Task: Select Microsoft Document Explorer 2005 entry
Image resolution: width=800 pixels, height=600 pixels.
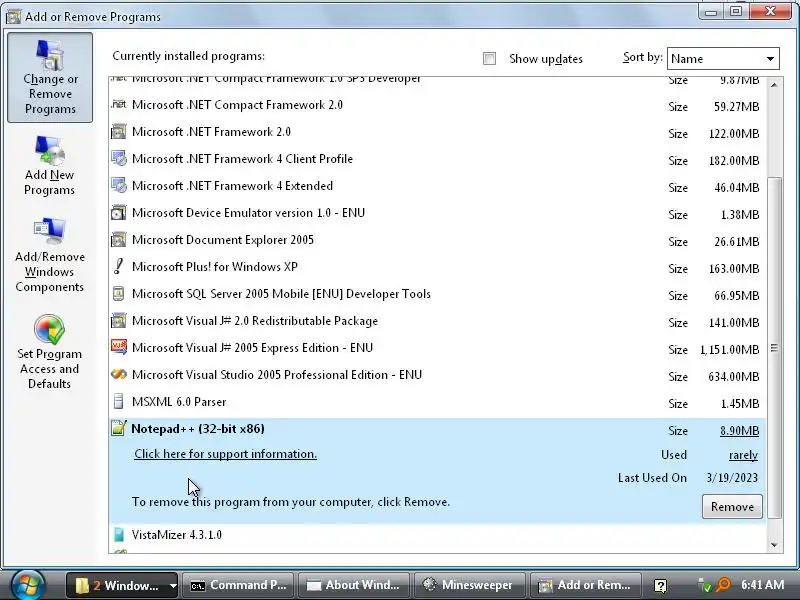Action: point(437,240)
